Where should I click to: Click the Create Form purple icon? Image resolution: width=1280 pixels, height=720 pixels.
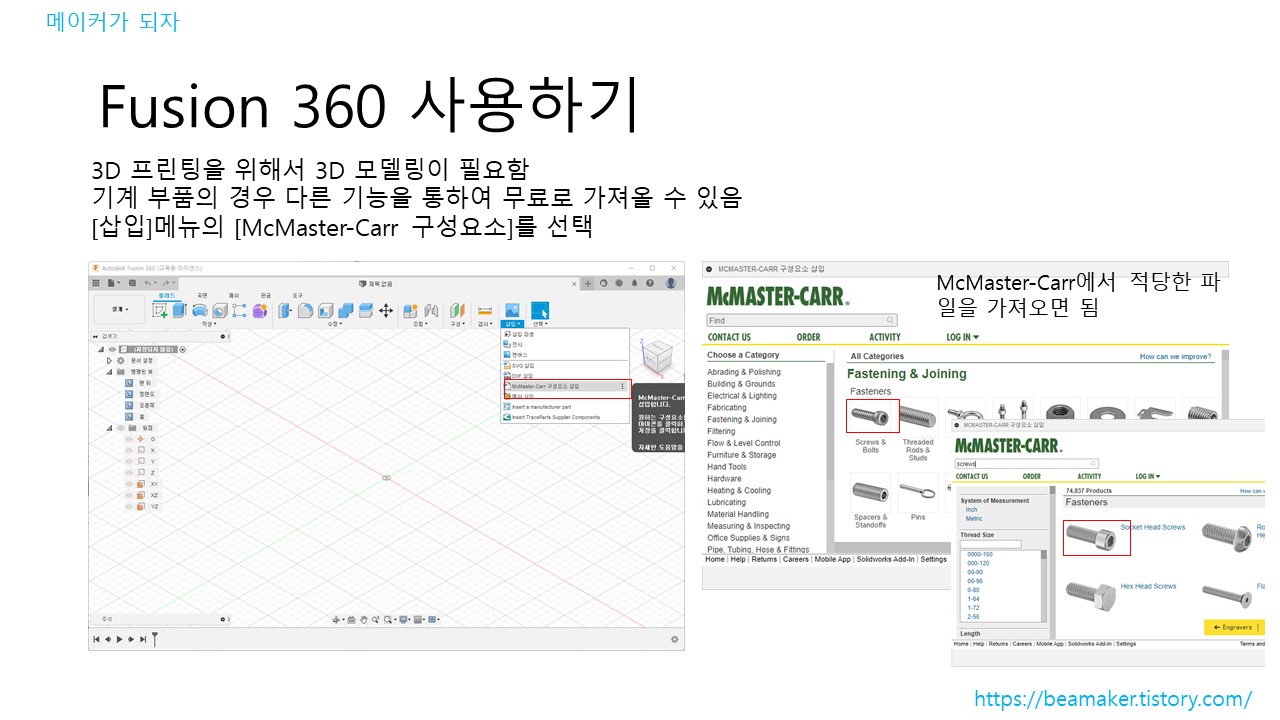pyautogui.click(x=259, y=310)
